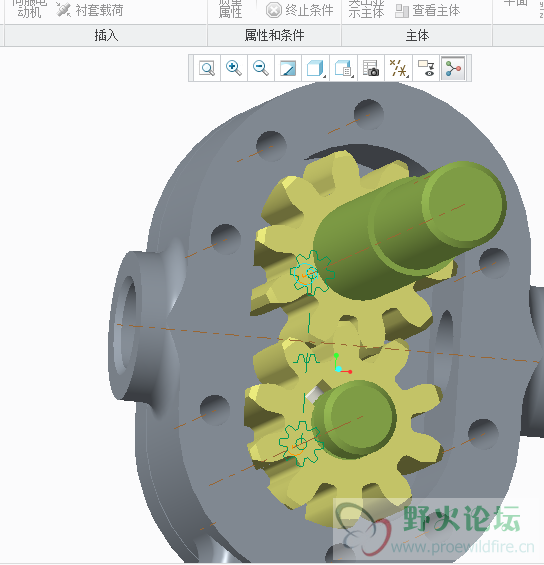Select the coordinate system triad between gears
The image size is (544, 565).
[x=342, y=364]
